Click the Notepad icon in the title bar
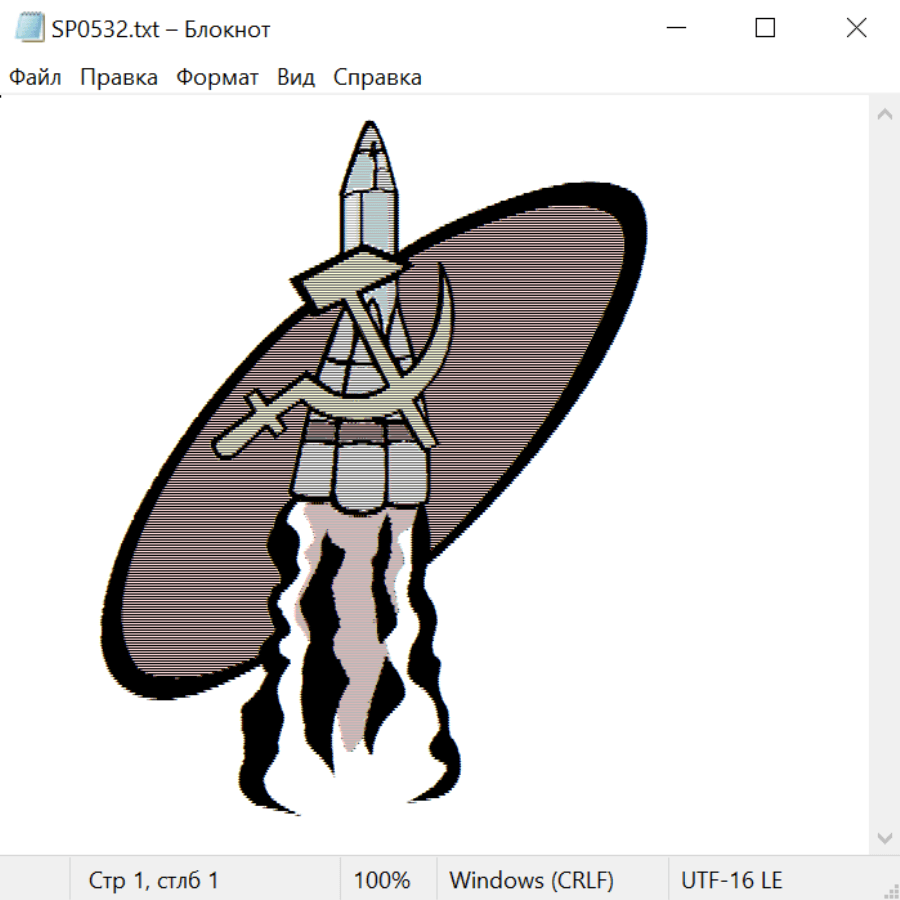 [28, 29]
